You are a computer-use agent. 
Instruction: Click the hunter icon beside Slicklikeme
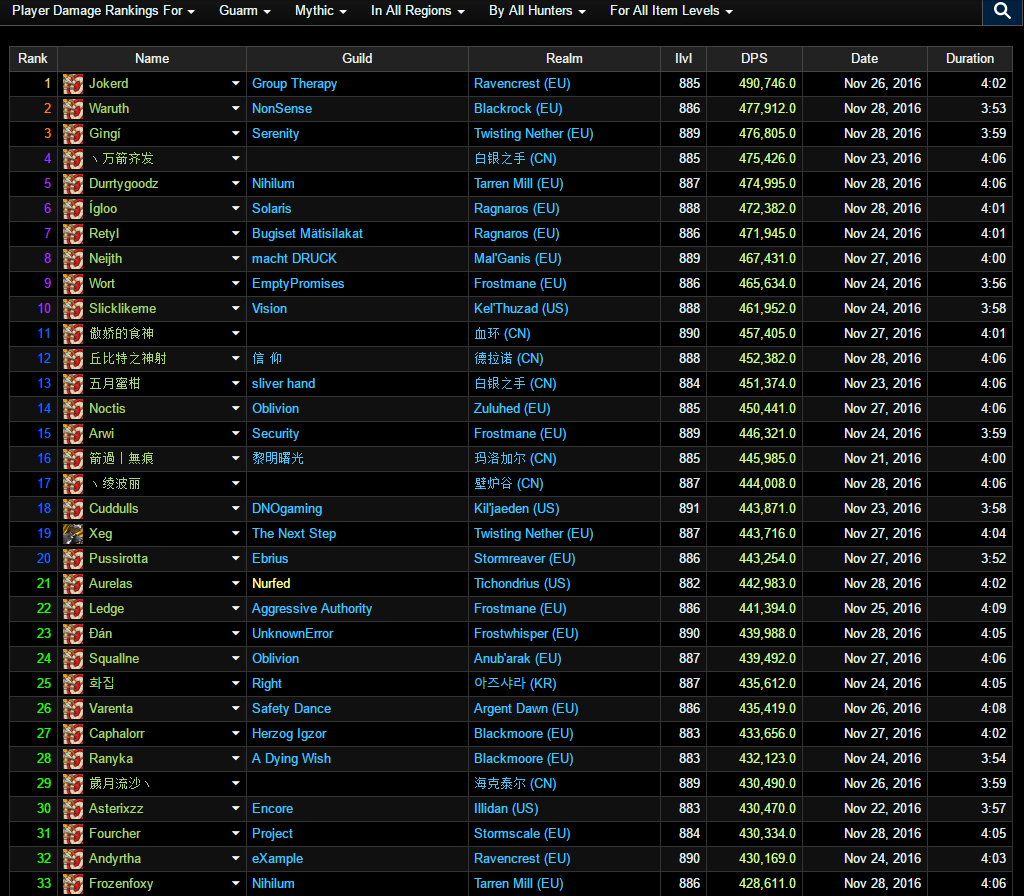(x=72, y=308)
